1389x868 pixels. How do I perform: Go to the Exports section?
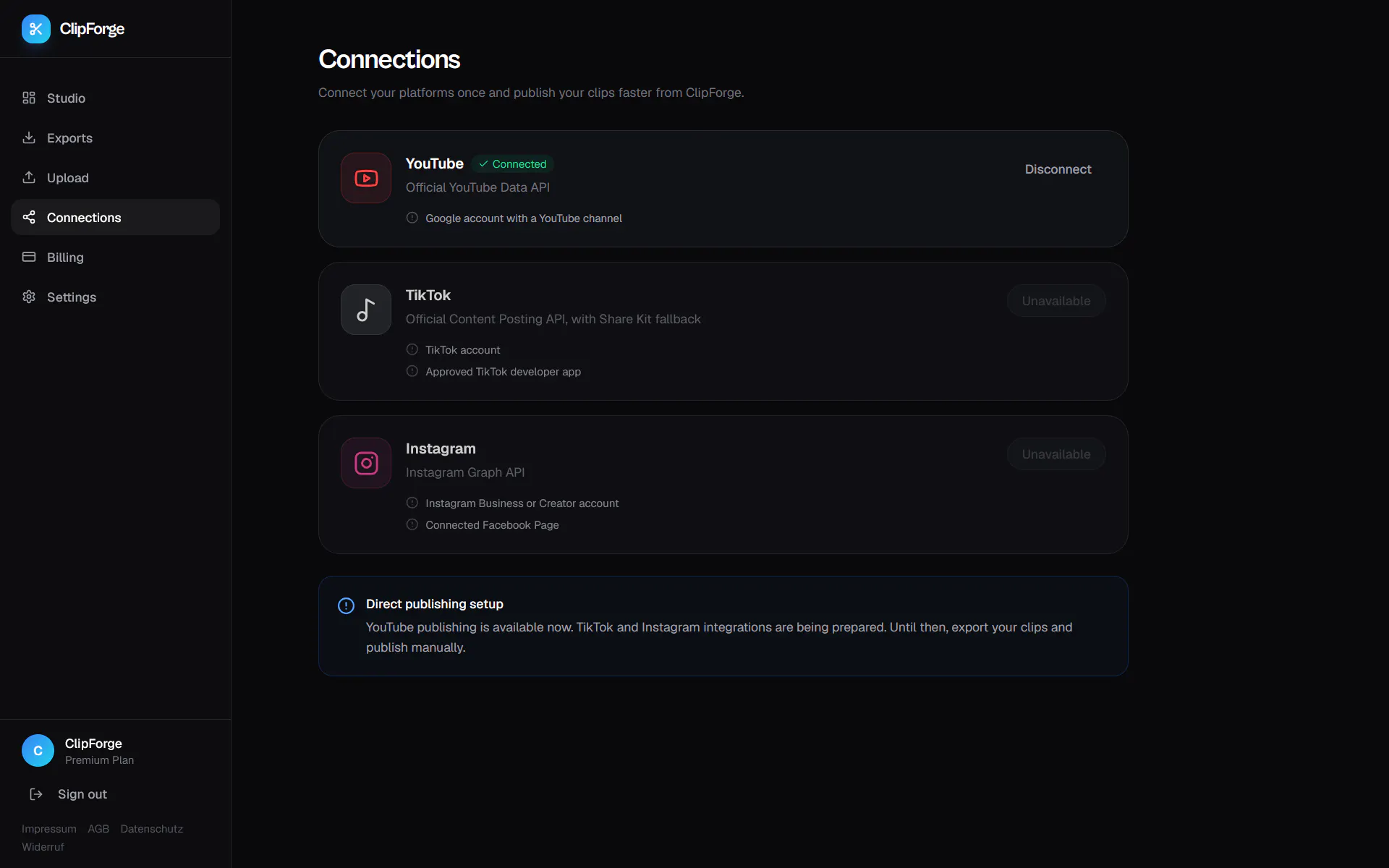115,137
